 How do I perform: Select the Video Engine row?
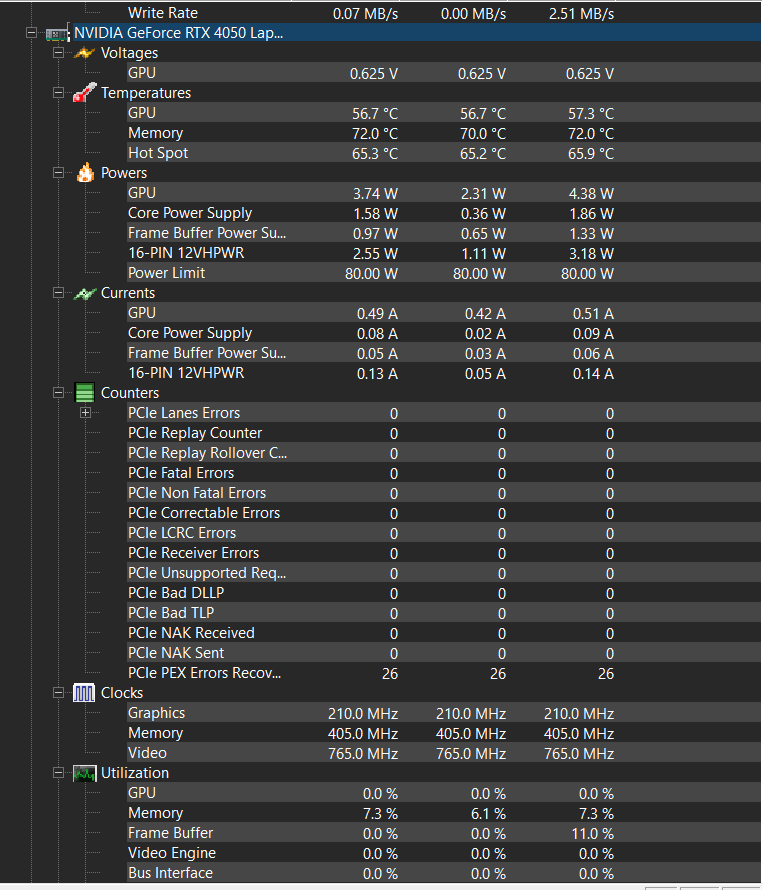pyautogui.click(x=444, y=853)
